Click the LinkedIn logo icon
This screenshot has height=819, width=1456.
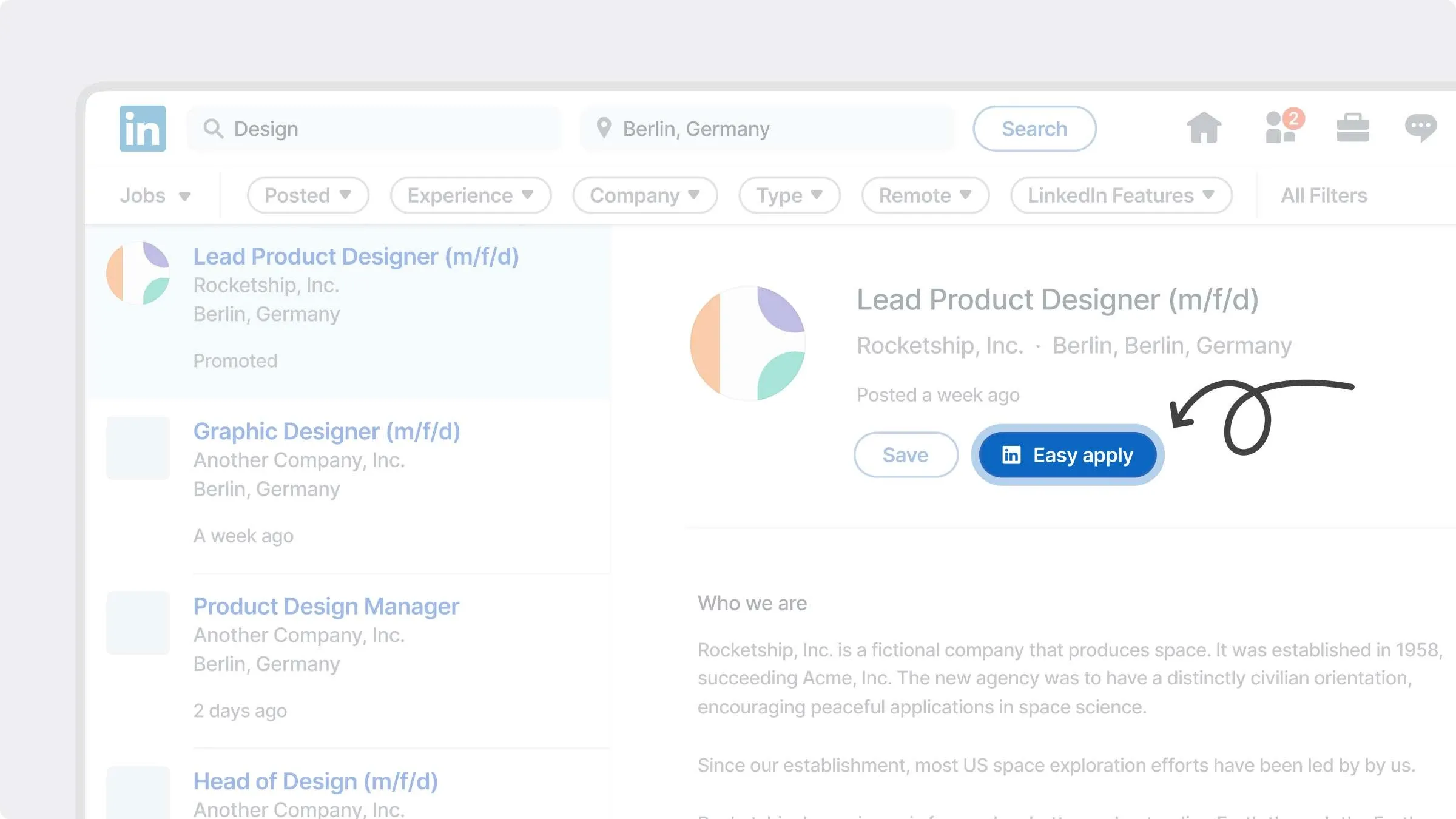tap(143, 129)
